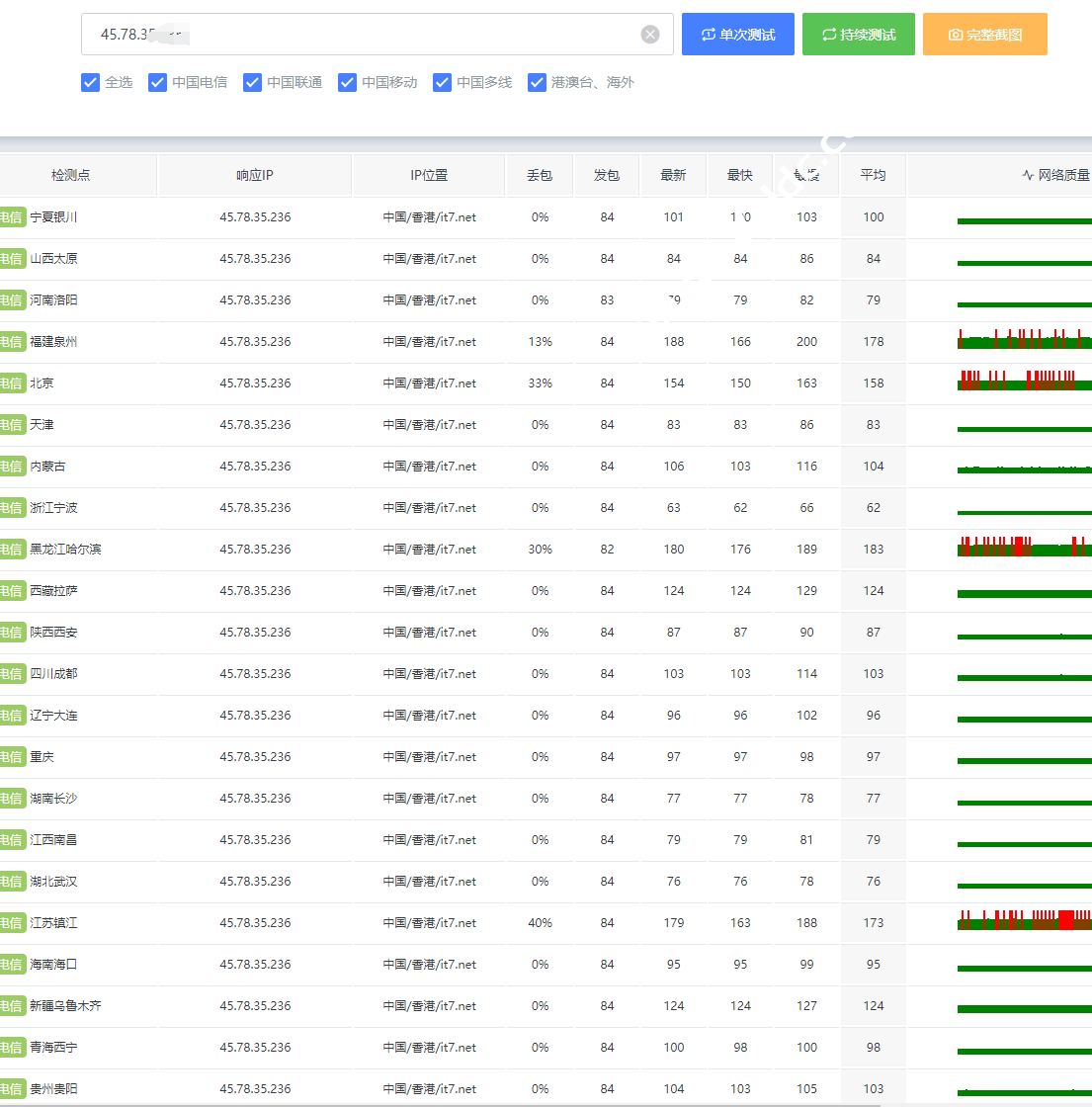Image resolution: width=1092 pixels, height=1107 pixels.
Task: Click the 电信 tag beside 北京
Action: point(11,383)
